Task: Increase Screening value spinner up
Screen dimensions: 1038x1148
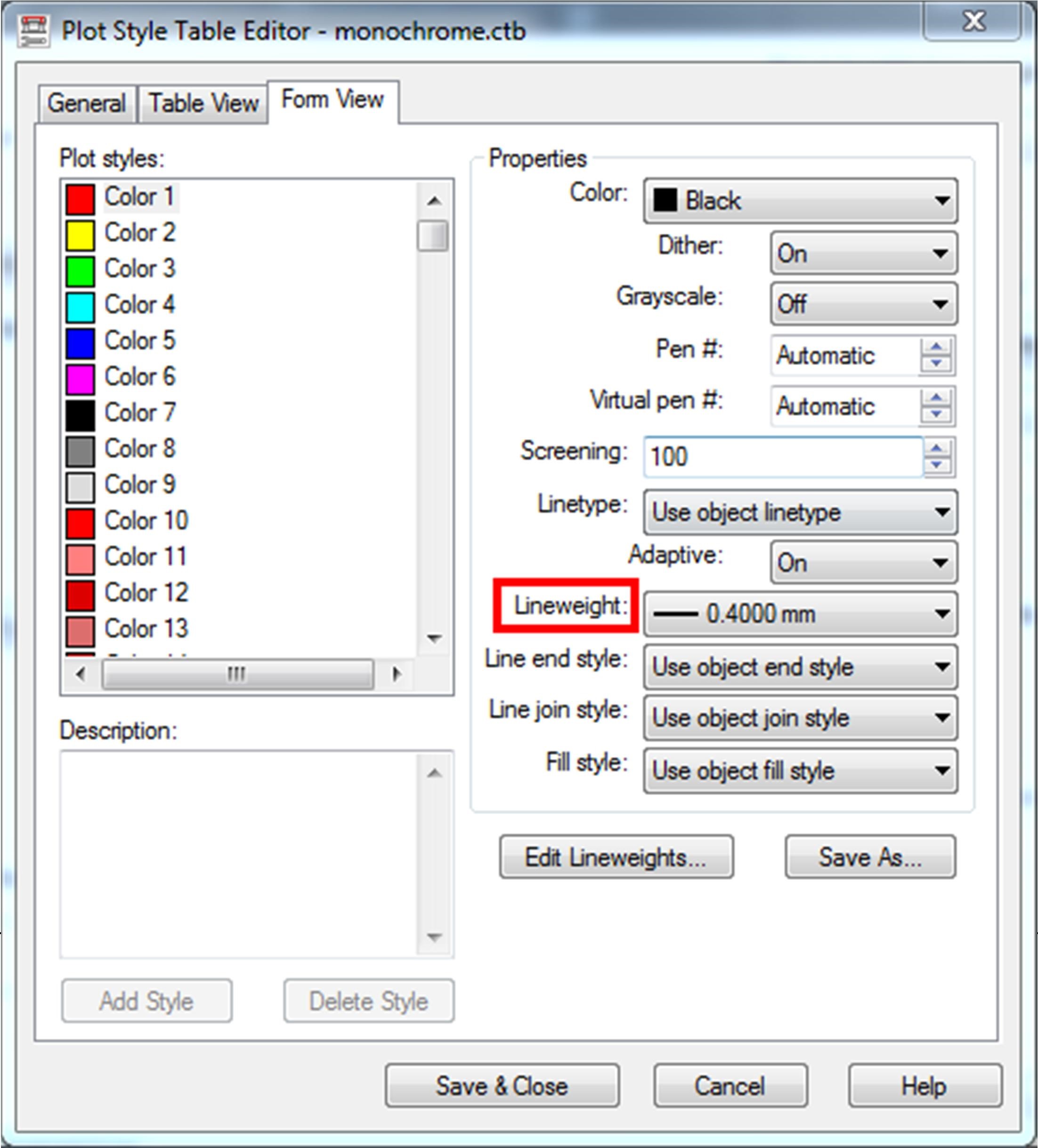Action: (937, 449)
